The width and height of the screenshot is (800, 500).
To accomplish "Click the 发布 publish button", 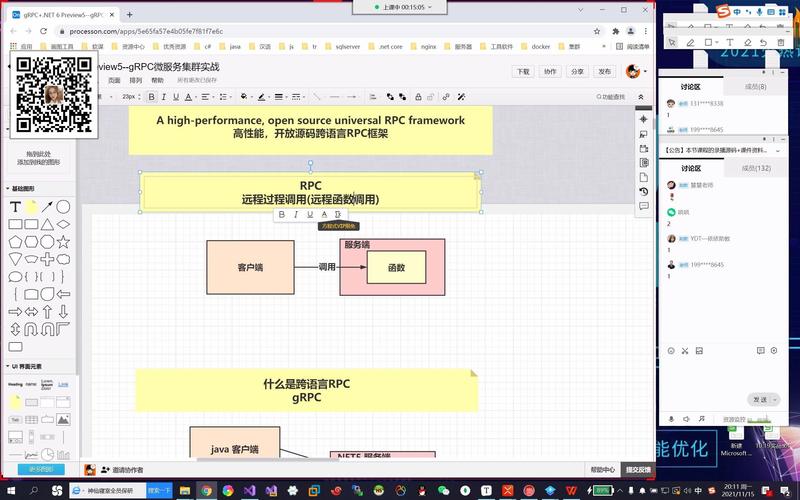I will (x=605, y=71).
